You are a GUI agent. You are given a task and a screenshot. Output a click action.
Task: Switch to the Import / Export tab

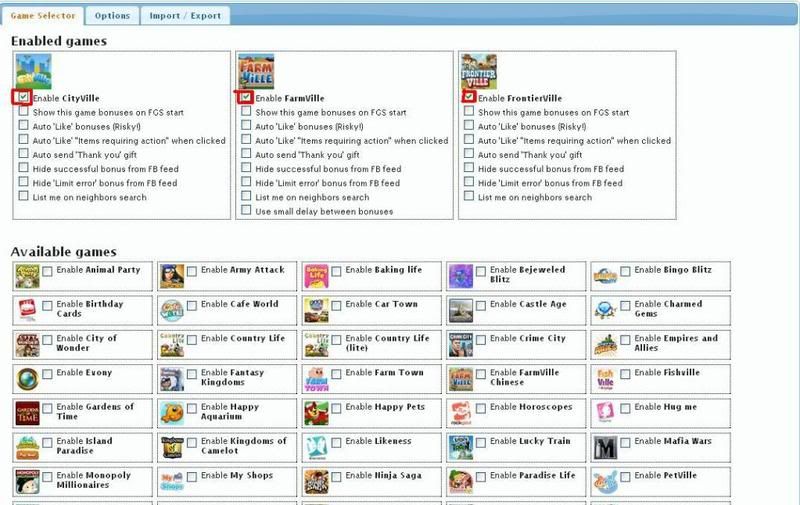185,16
